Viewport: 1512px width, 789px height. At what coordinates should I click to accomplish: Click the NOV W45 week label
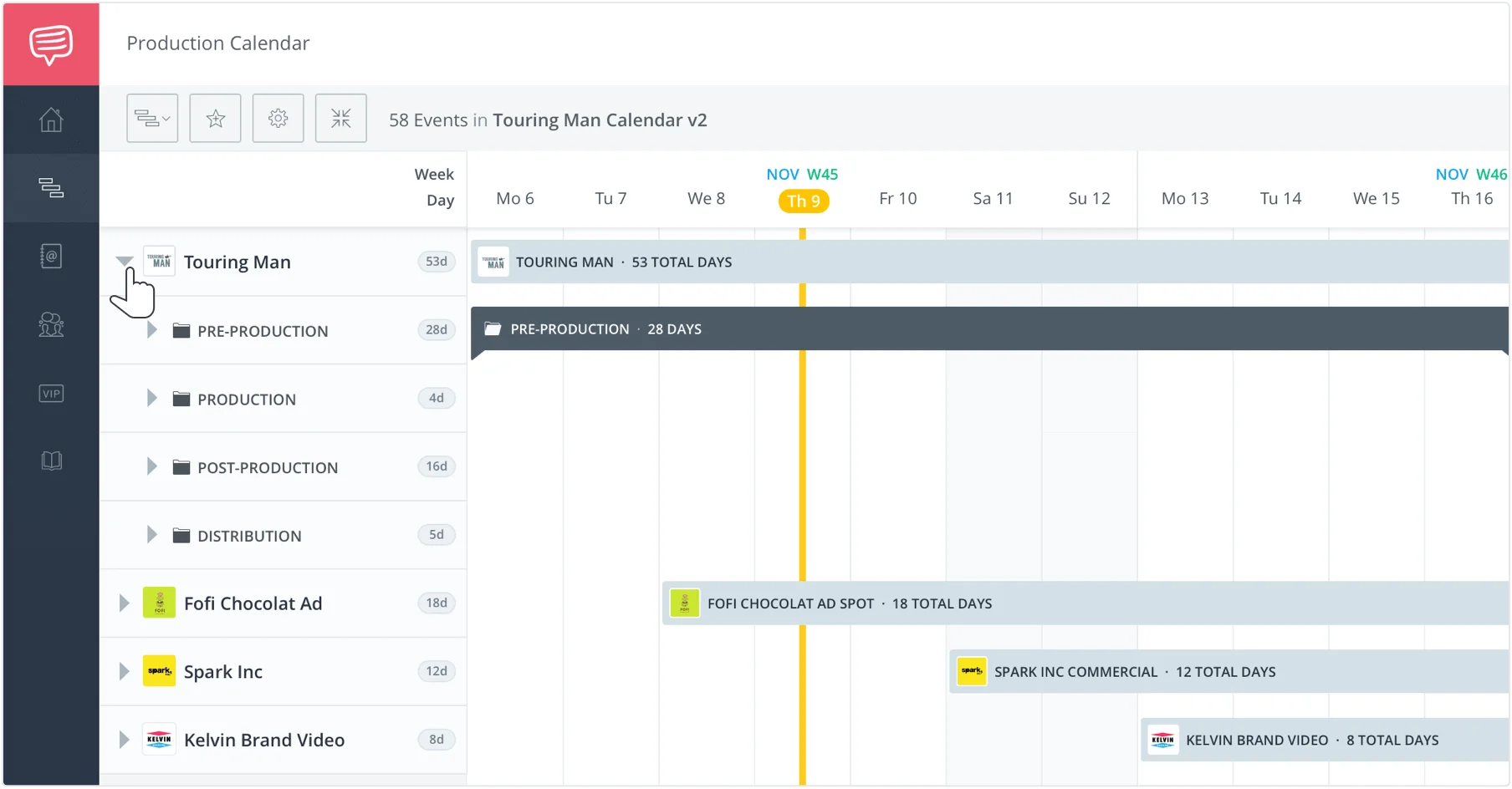[802, 174]
